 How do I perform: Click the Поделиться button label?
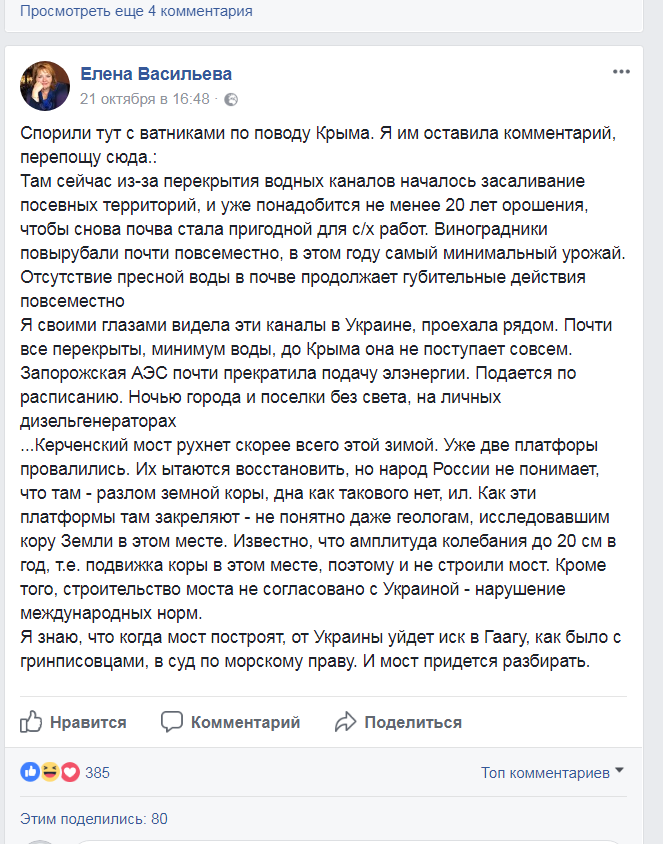(413, 722)
